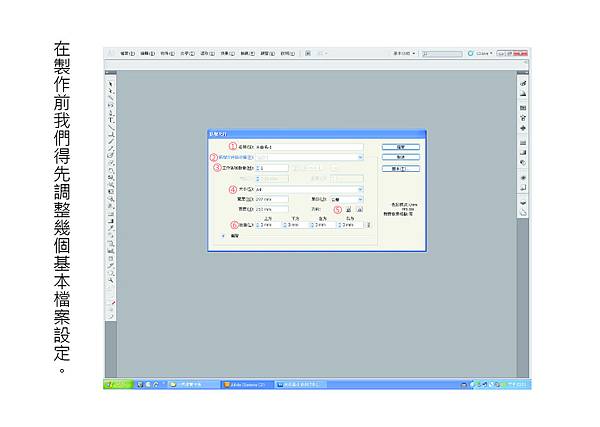Open the Graphic Styles panel icon
Image resolution: width=600 pixels, height=427 pixels.
pos(523,187)
